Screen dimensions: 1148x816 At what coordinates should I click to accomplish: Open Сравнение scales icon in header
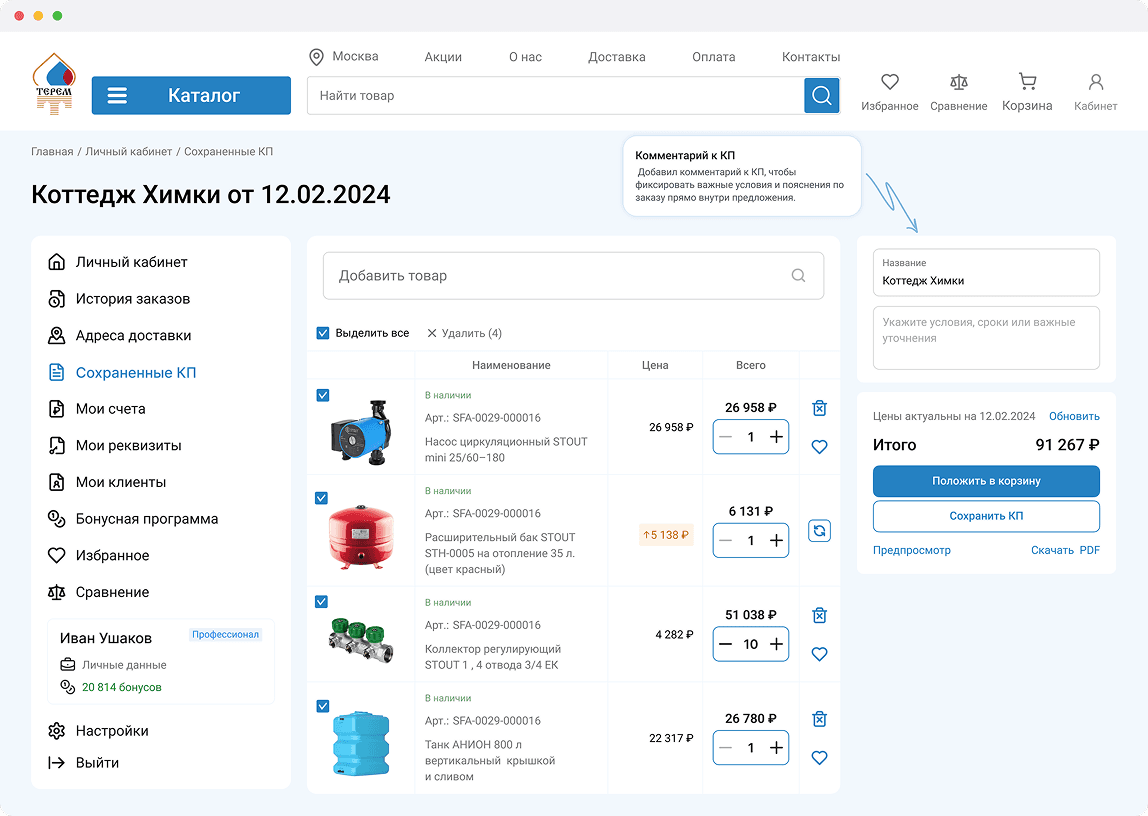point(958,81)
